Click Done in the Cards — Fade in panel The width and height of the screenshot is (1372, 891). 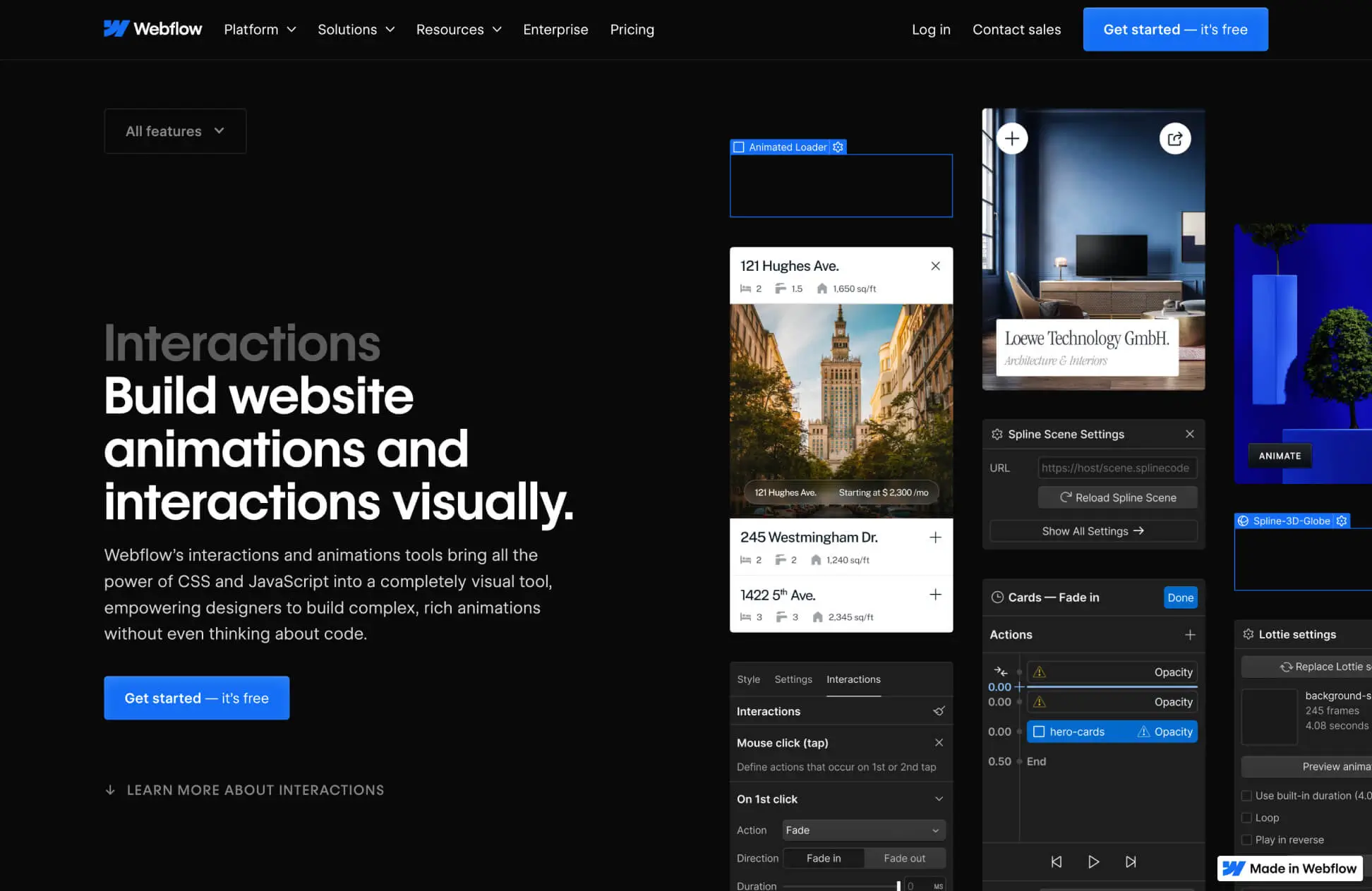click(x=1180, y=598)
